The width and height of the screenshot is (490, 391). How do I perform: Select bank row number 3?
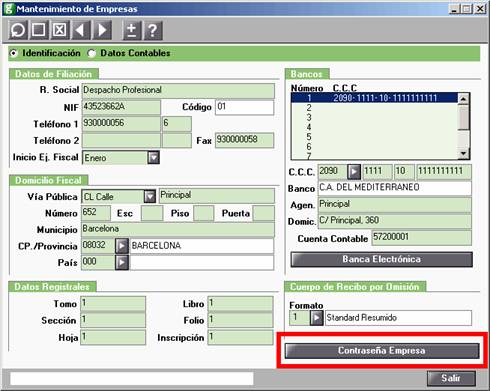click(x=374, y=117)
